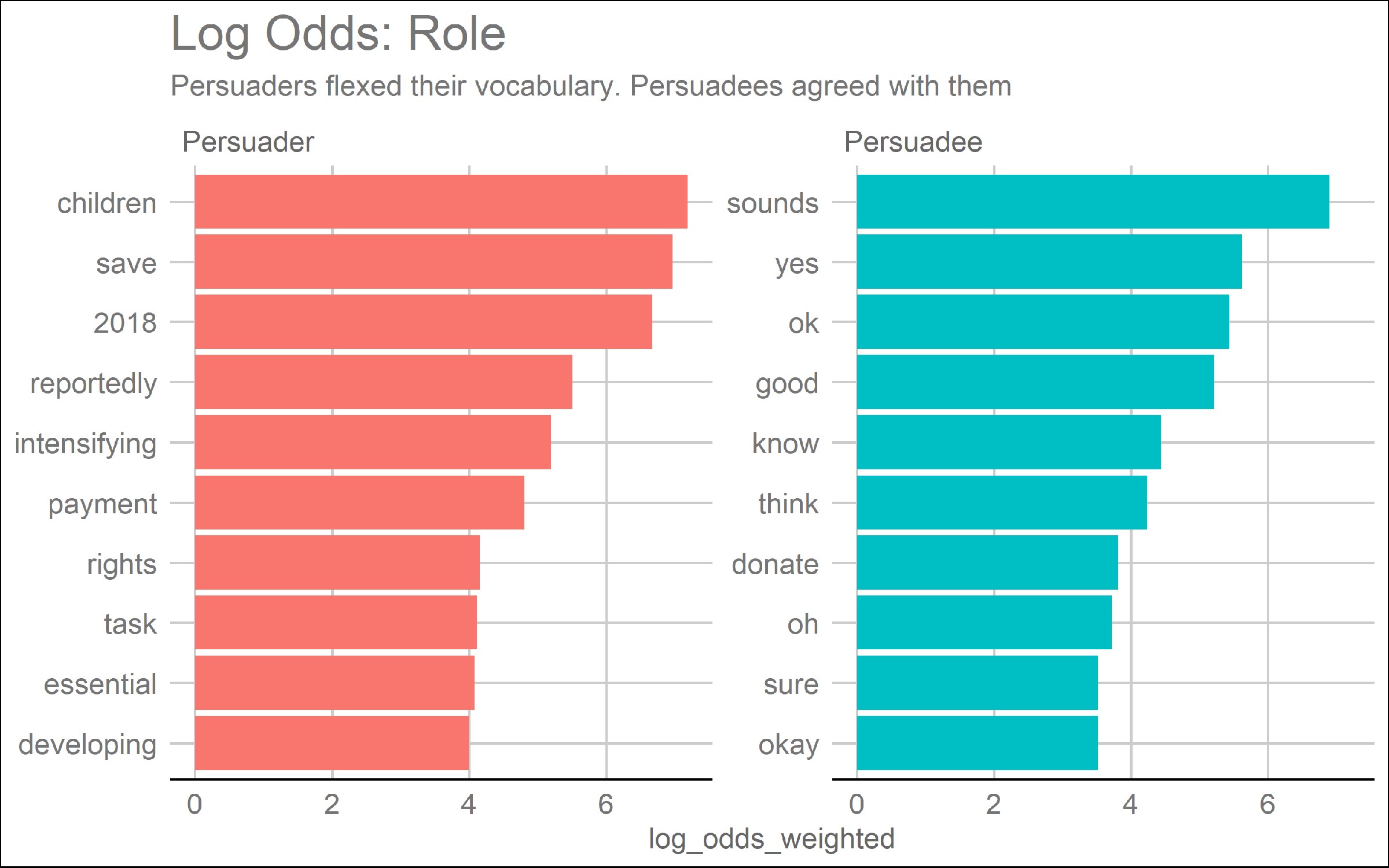The height and width of the screenshot is (868, 1389).
Task: Select the 'donate' bar
Action: tap(987, 563)
